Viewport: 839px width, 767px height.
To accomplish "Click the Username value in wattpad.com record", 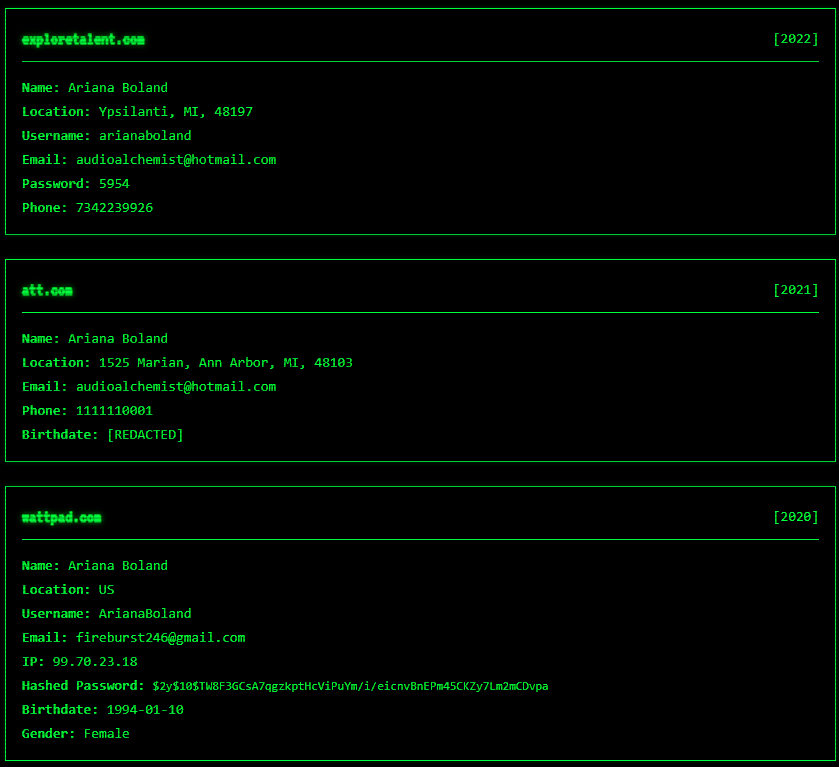I will pyautogui.click(x=145, y=614).
